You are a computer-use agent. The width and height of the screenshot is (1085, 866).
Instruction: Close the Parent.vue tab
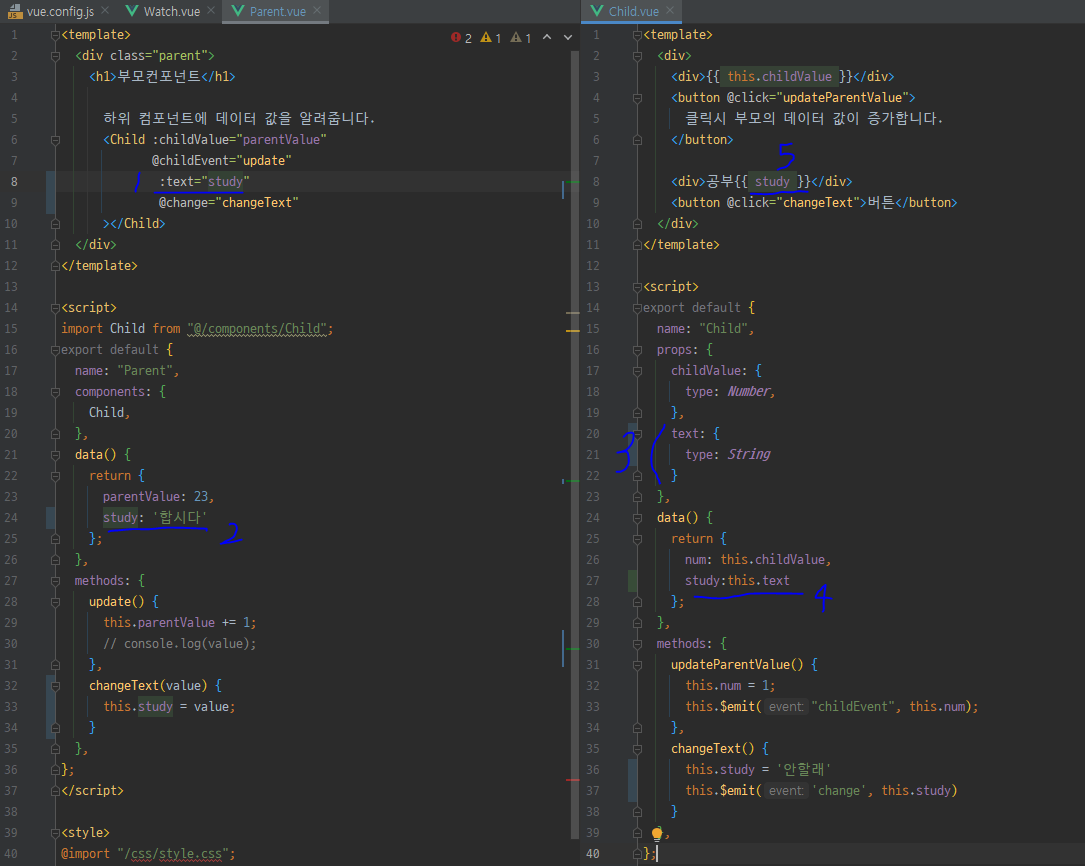pos(317,10)
